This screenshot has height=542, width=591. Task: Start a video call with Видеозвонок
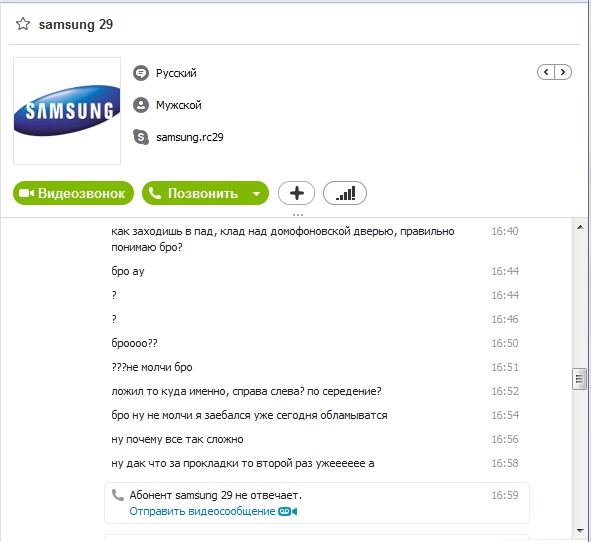click(x=73, y=193)
